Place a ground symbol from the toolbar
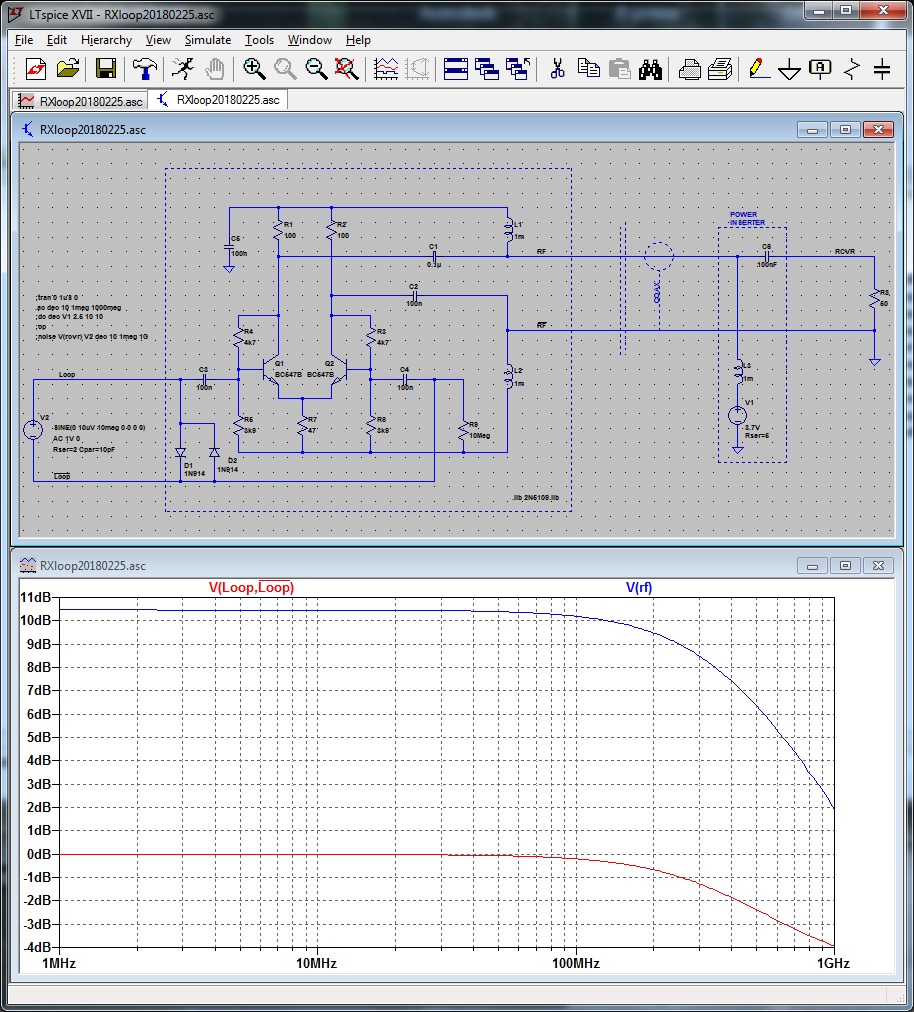This screenshot has height=1012, width=914. (790, 69)
